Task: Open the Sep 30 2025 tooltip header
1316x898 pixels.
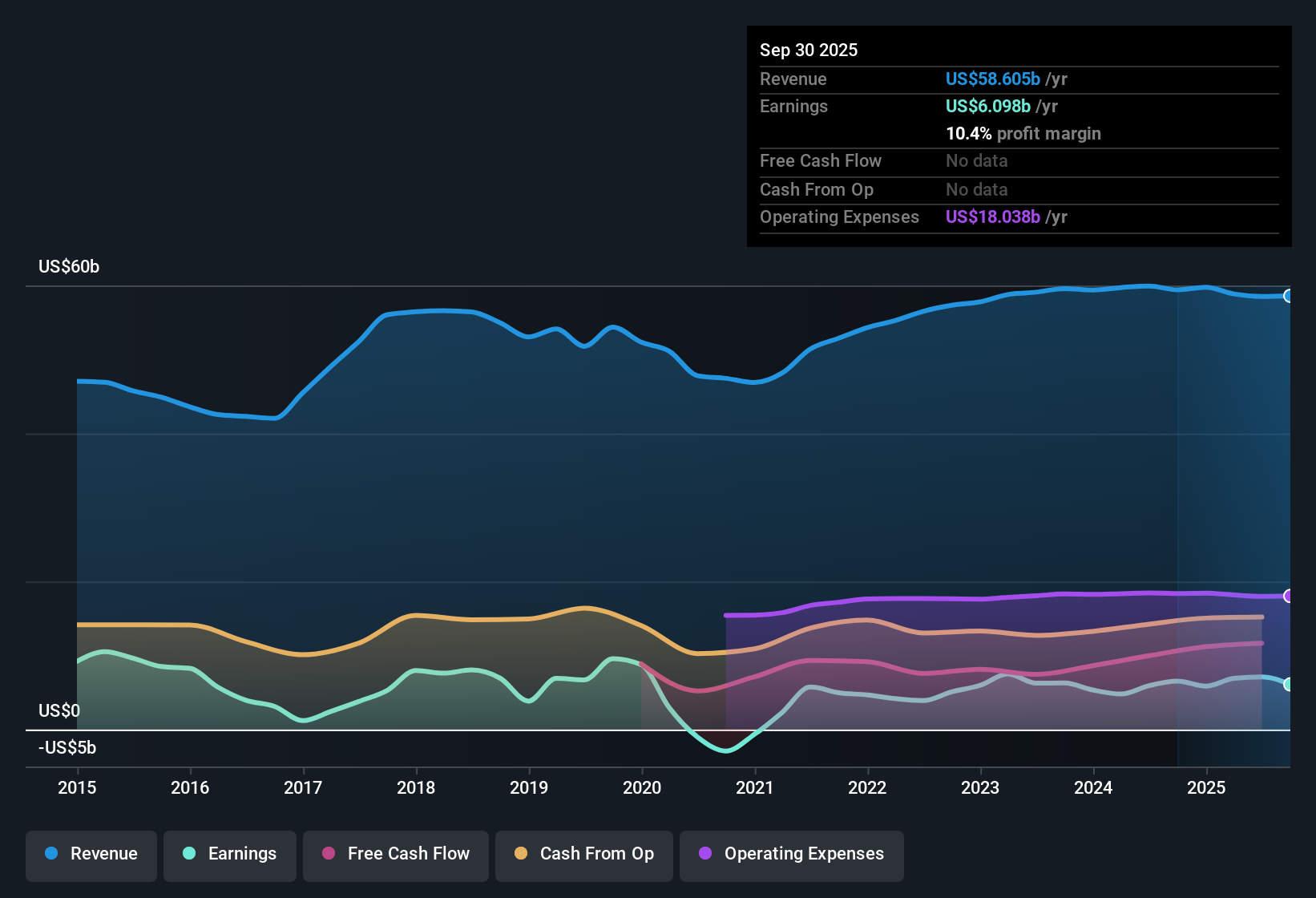Action: 809,50
